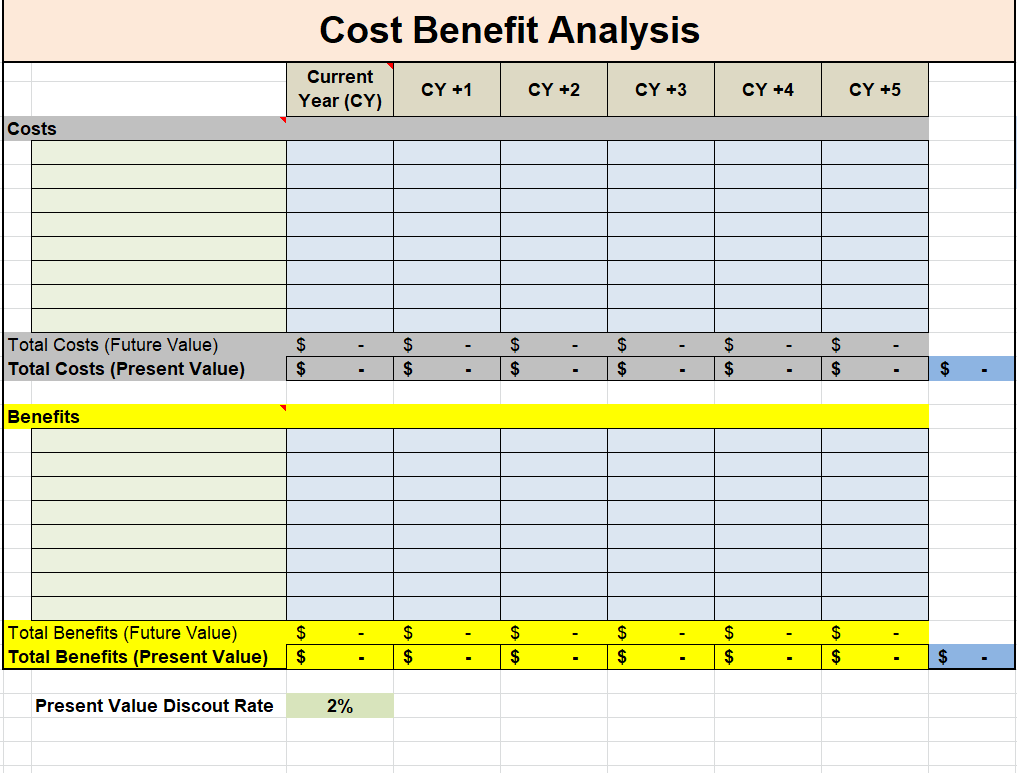Viewport: 1017px width, 773px height.
Task: Select the Total Costs (Present Value) label
Action: 126,369
